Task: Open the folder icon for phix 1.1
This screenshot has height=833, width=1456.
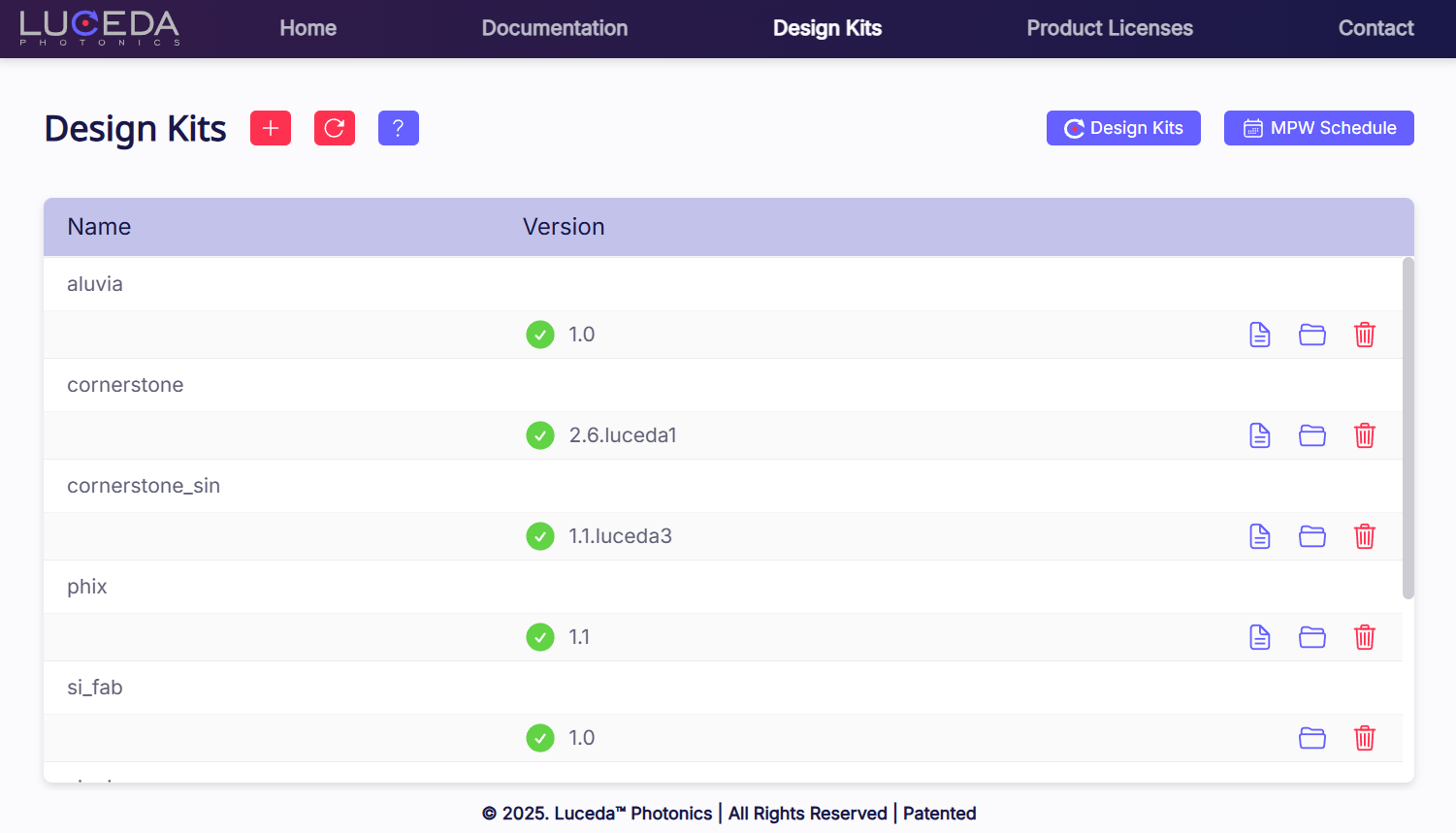Action: [x=1312, y=637]
